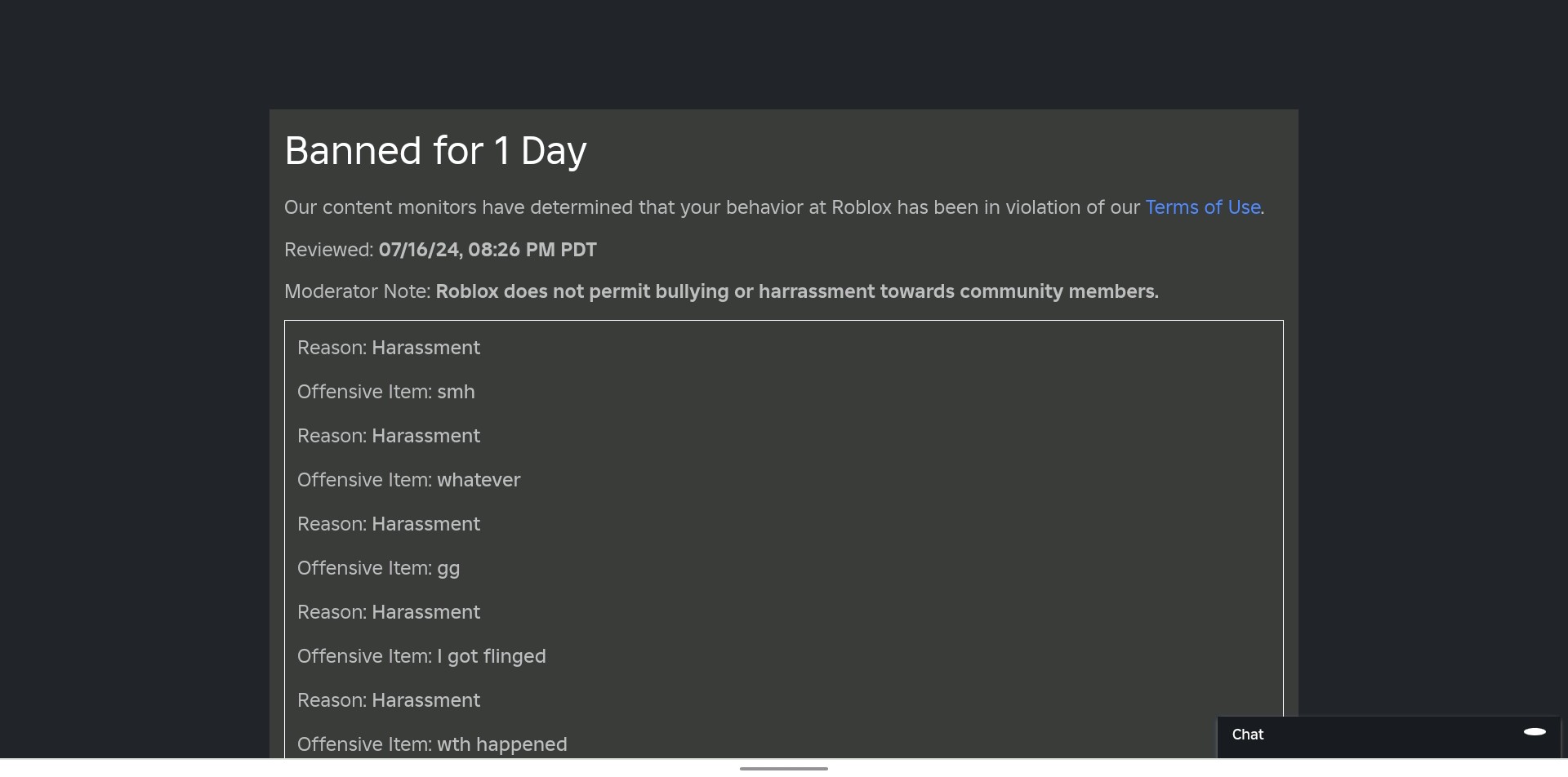This screenshot has height=777, width=1568.
Task: Click the Harassment reason above "gg"
Action: [389, 524]
